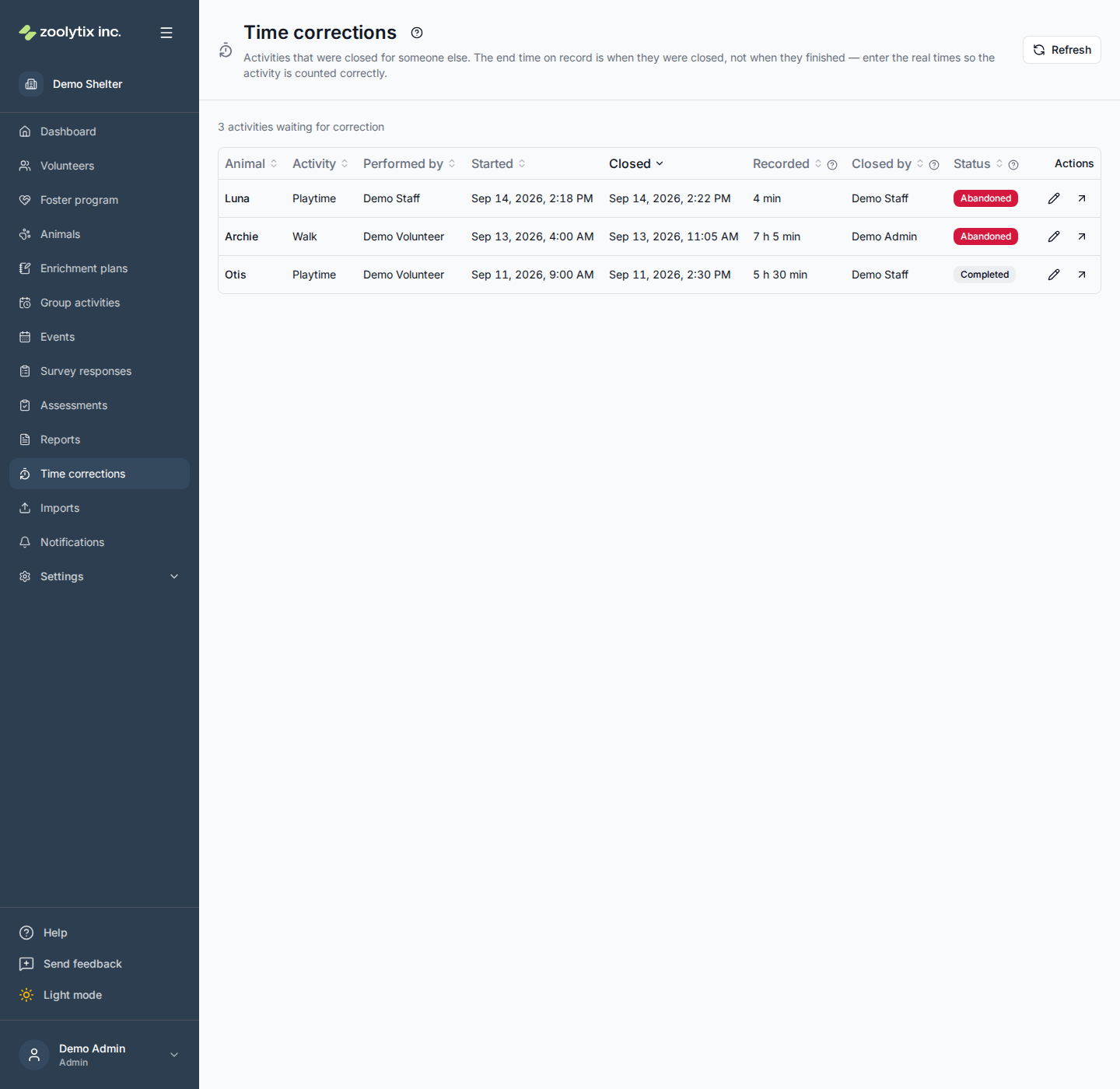This screenshot has height=1089, width=1120.
Task: Show Status column help info icon
Action: pyautogui.click(x=1013, y=165)
